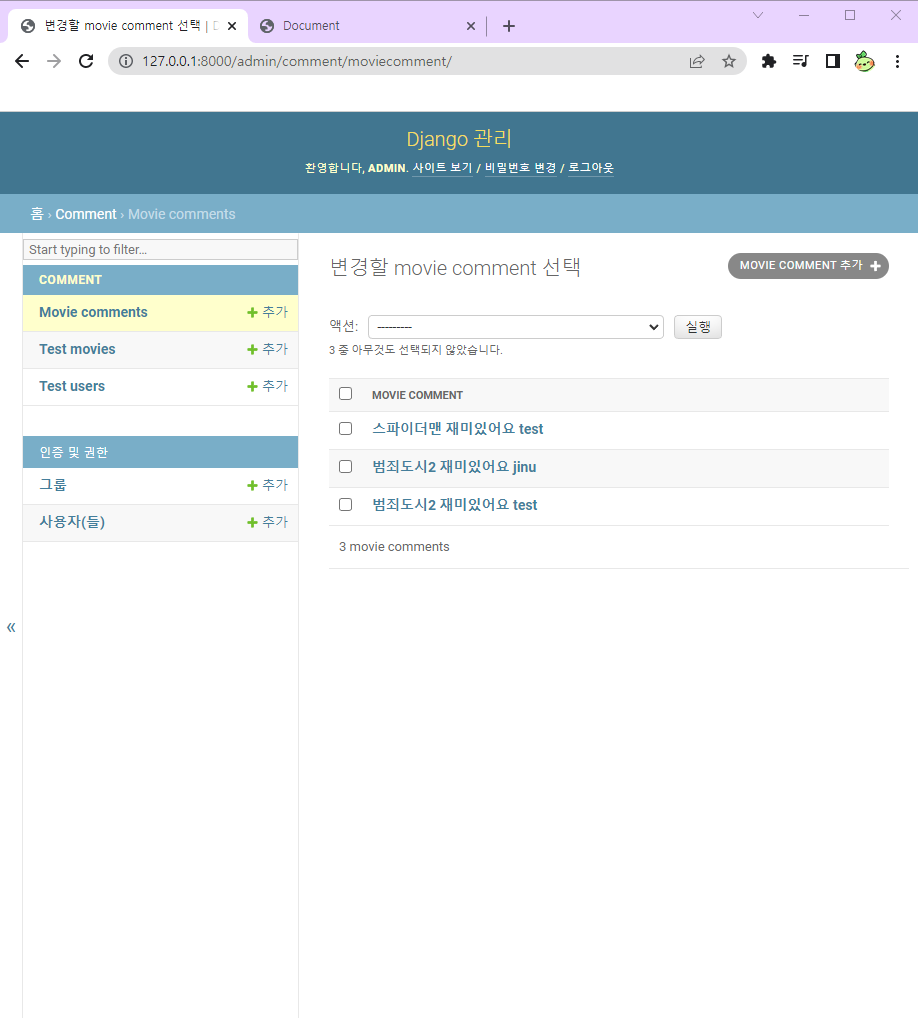Check the 범죄도시2 재미있어요 test row checkbox
918x1018 pixels.
(345, 504)
